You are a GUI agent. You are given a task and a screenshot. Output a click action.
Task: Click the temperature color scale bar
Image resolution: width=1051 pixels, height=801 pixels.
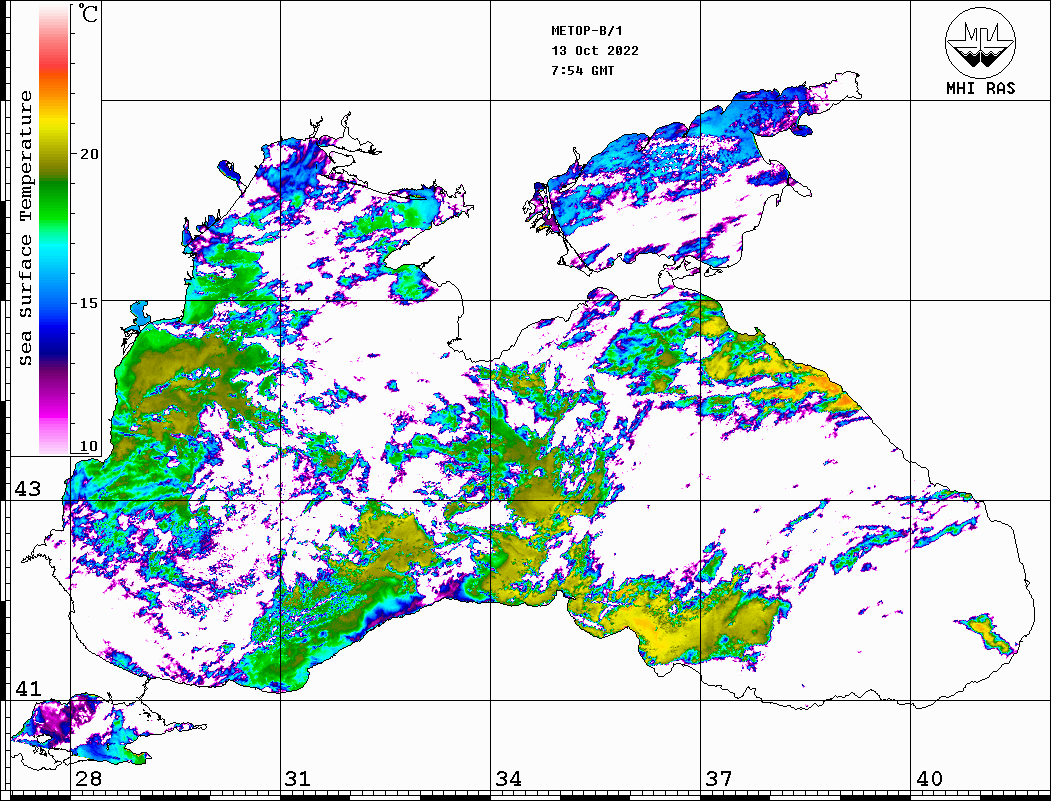click(x=54, y=229)
